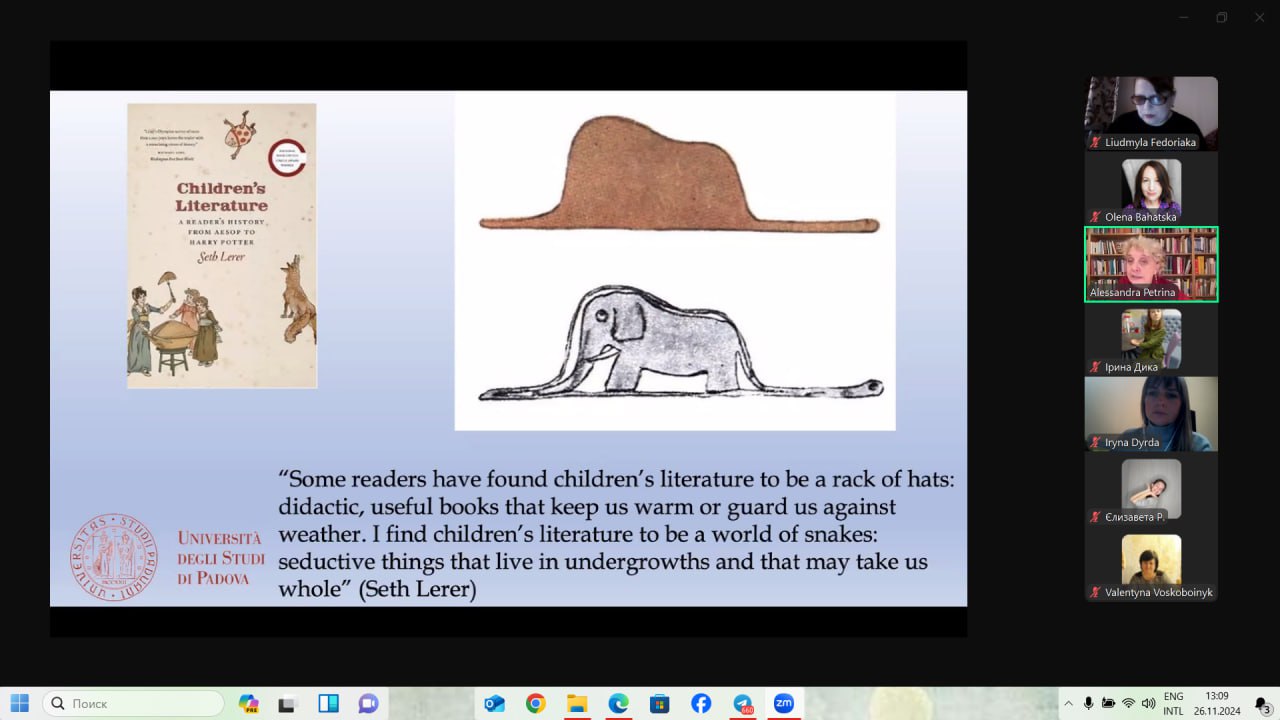The image size is (1280, 720).
Task: Select the Ірина Дика video tile
Action: pyautogui.click(x=1151, y=340)
